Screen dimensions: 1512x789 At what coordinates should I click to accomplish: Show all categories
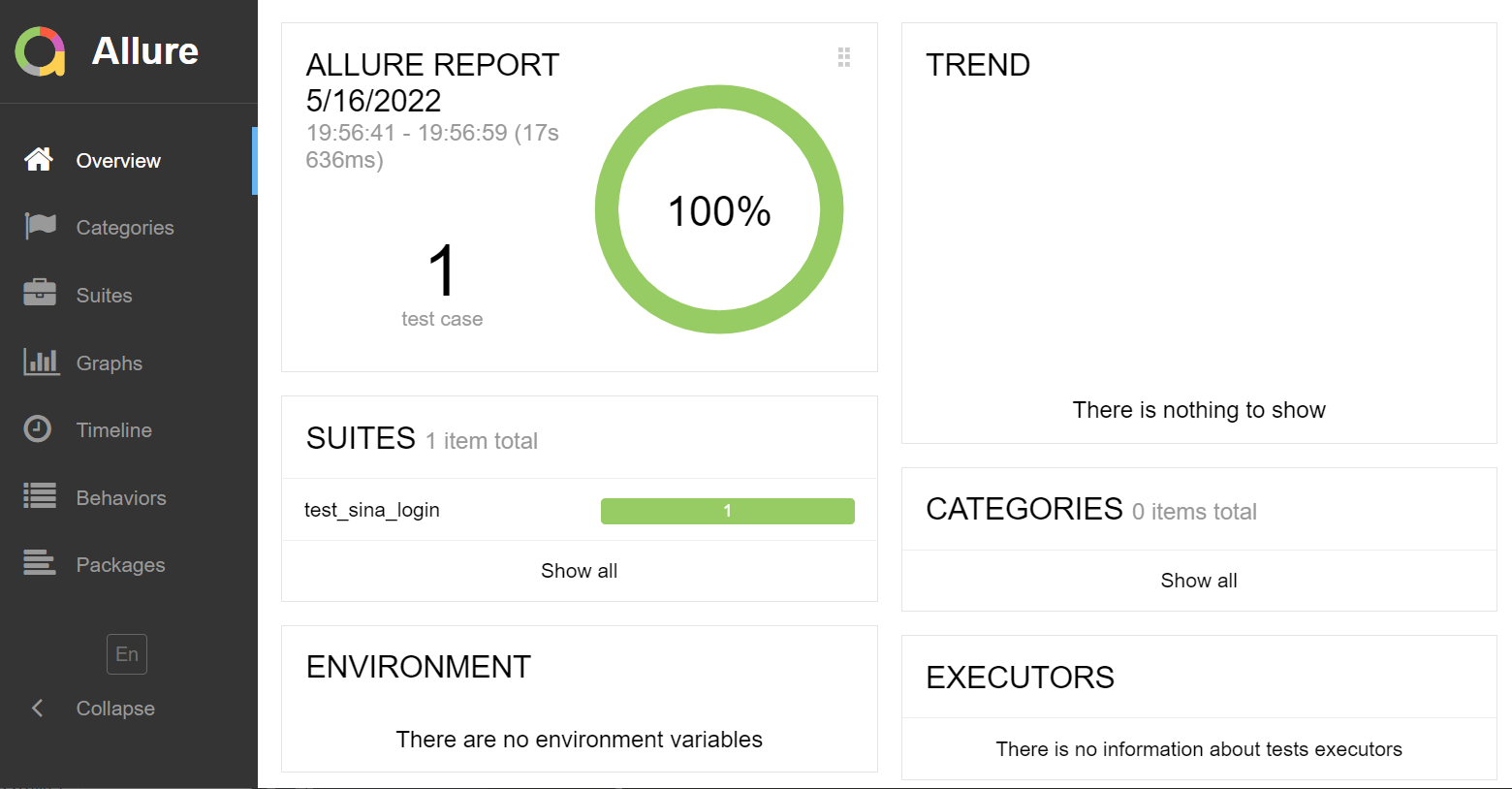pyautogui.click(x=1199, y=581)
